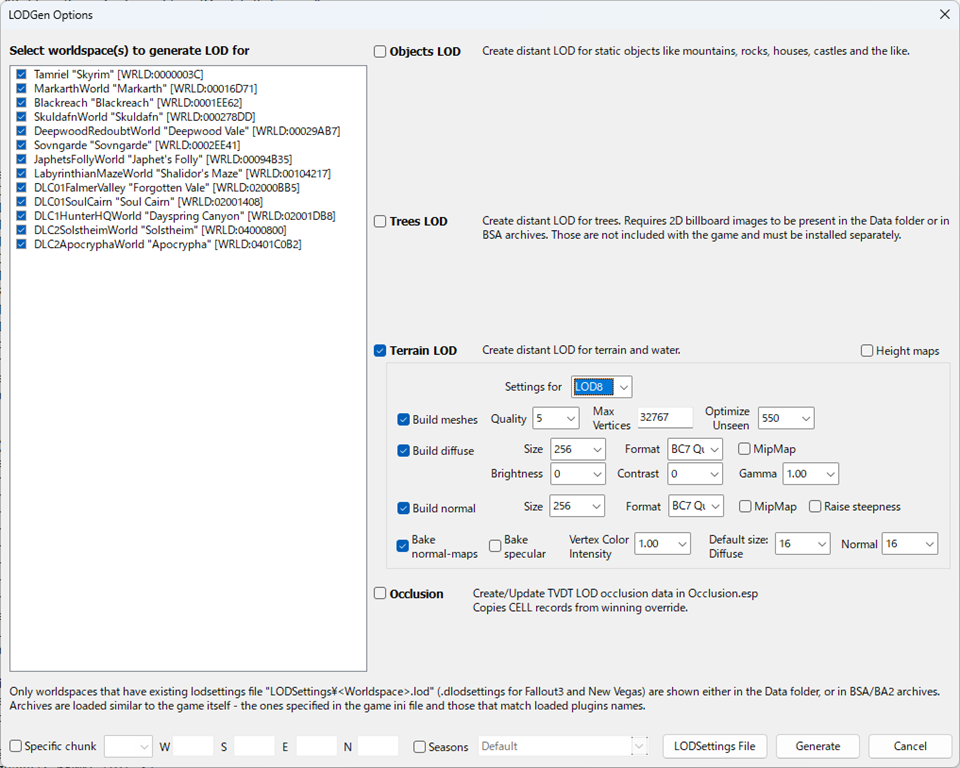Screen dimensions: 960x768
Task: Close the LODGen Options window
Action: (x=945, y=14)
